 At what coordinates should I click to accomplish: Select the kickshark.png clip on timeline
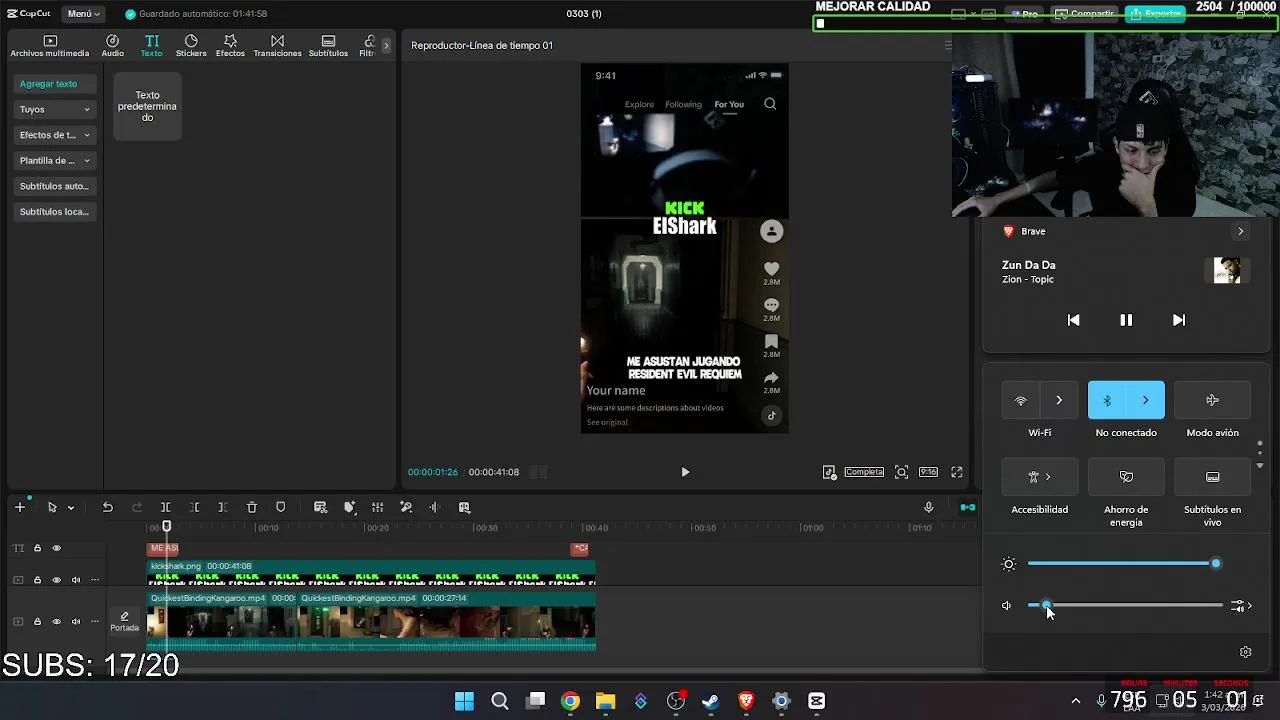pyautogui.click(x=371, y=572)
